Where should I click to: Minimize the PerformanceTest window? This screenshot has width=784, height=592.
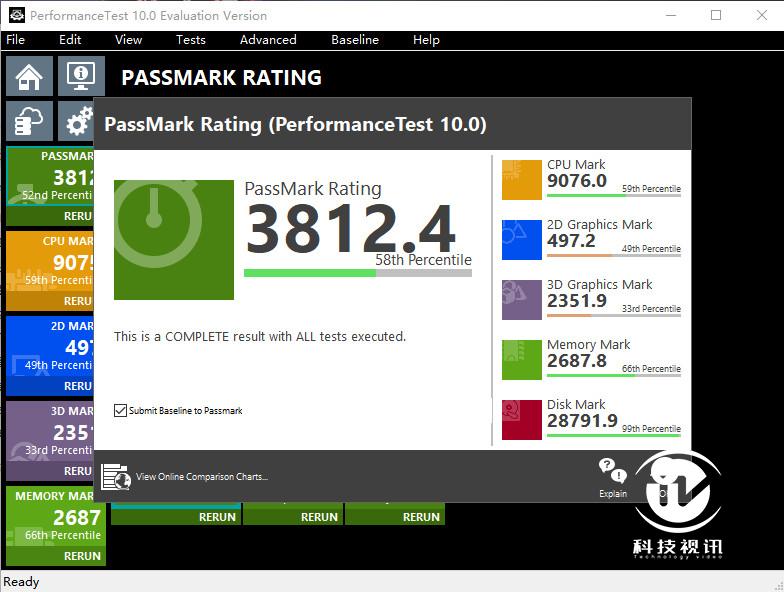(x=671, y=15)
